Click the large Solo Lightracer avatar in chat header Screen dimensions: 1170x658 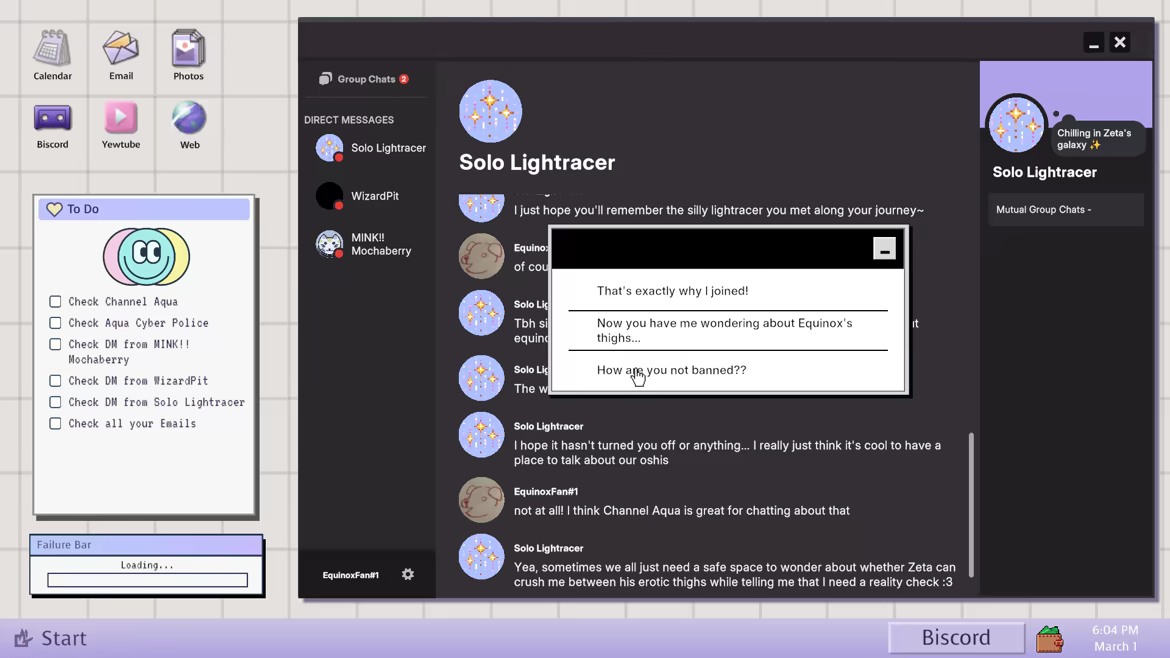point(490,111)
